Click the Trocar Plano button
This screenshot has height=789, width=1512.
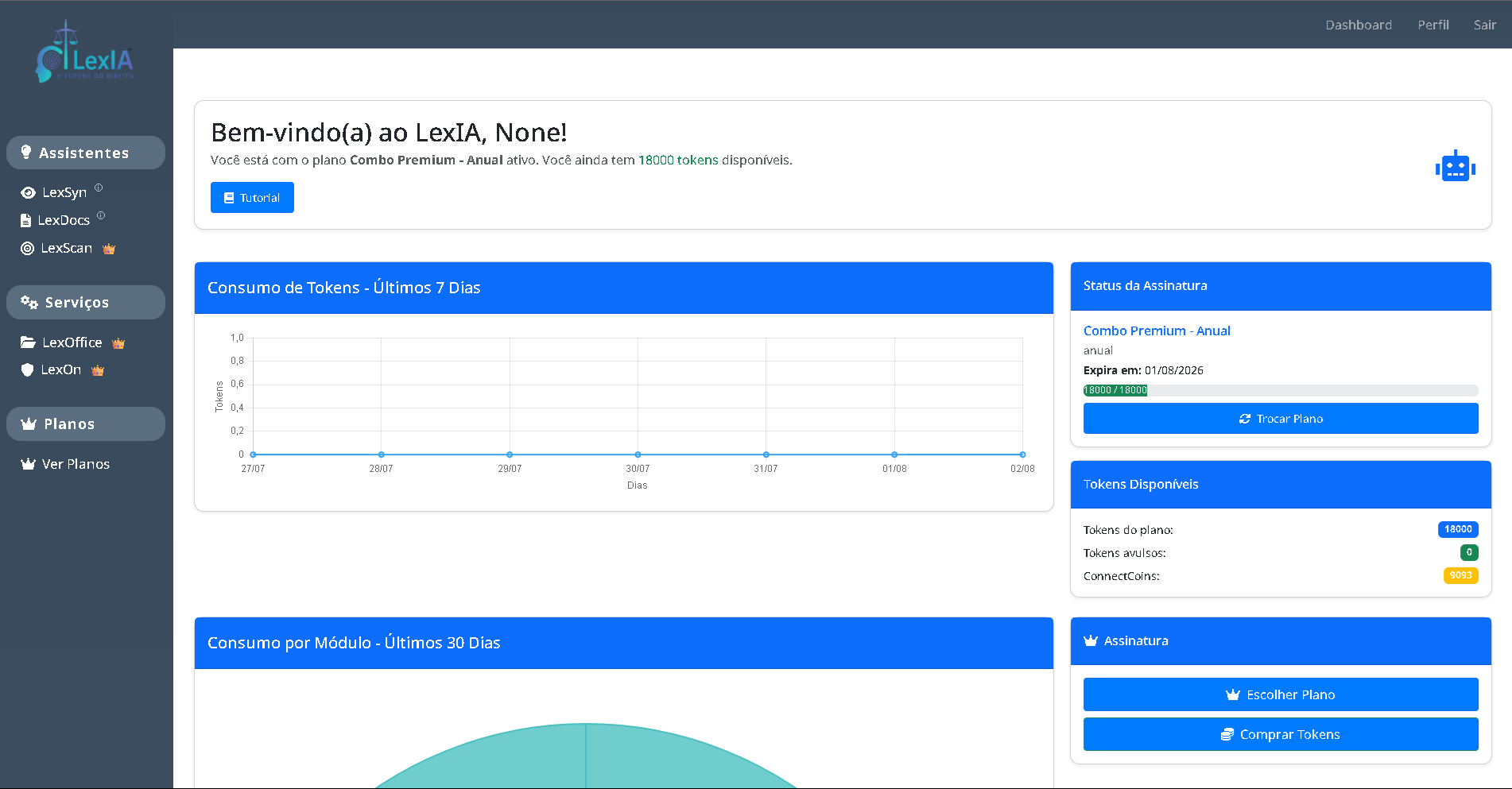tap(1281, 419)
